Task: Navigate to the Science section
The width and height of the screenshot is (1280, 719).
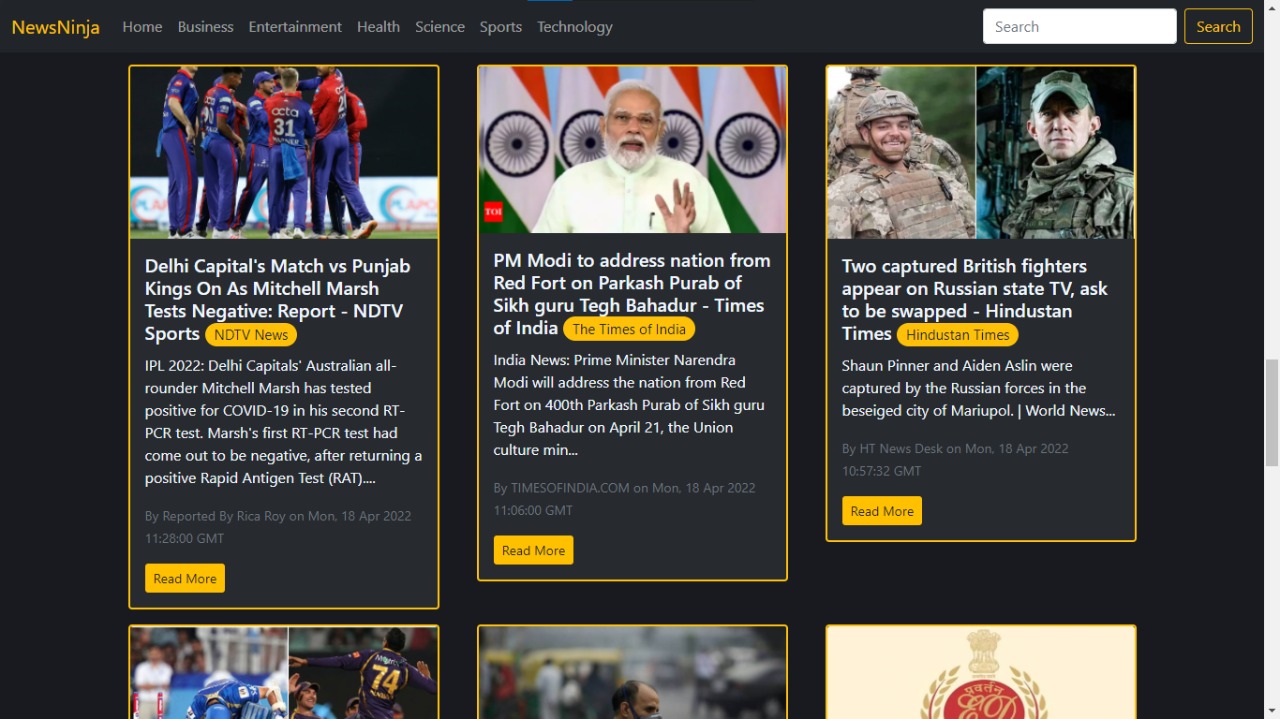Action: (440, 27)
